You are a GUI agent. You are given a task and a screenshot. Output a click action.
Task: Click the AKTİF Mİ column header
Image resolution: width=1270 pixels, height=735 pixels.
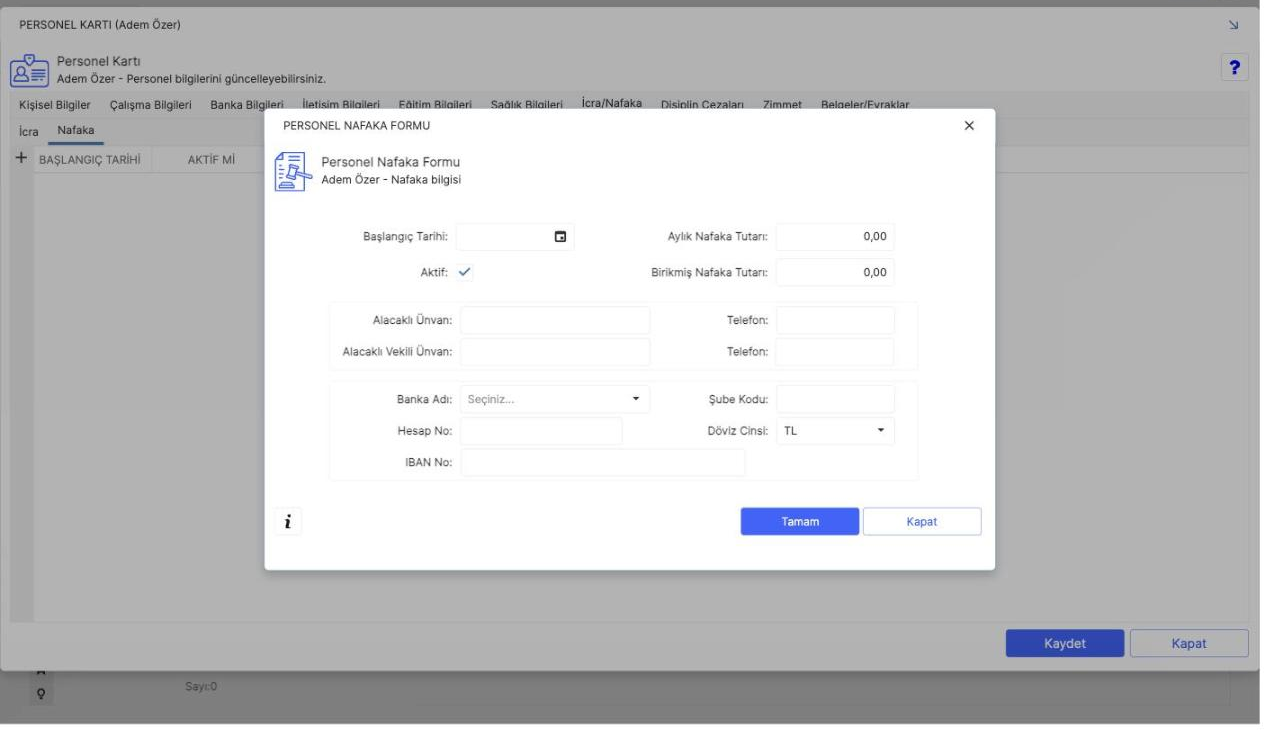click(211, 160)
